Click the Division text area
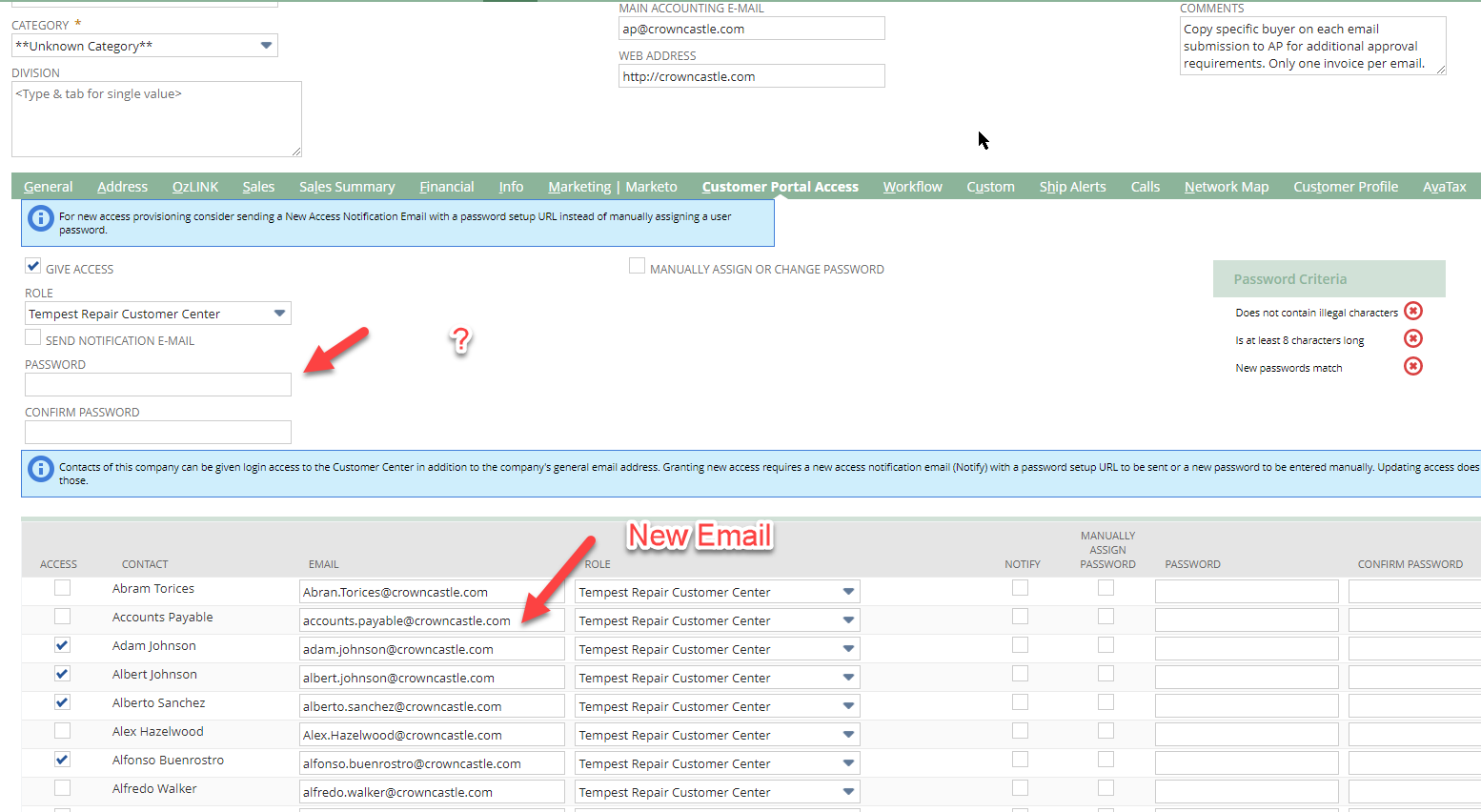The image size is (1481, 812). (156, 119)
